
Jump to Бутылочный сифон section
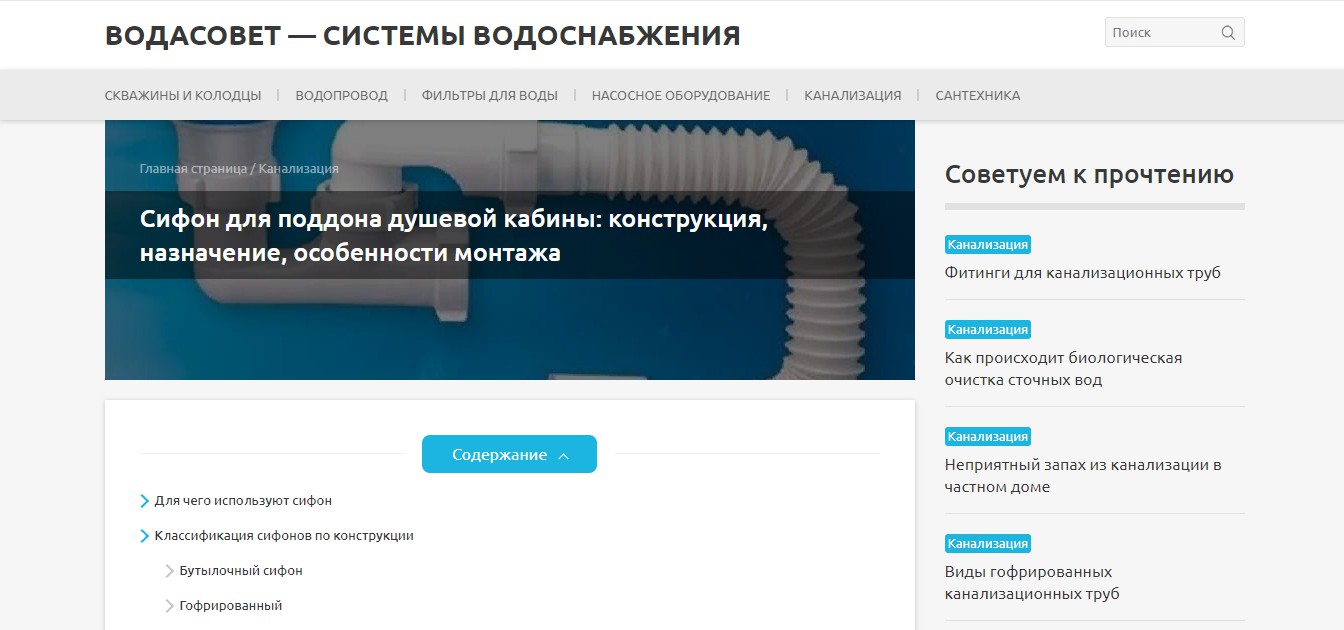coord(241,570)
